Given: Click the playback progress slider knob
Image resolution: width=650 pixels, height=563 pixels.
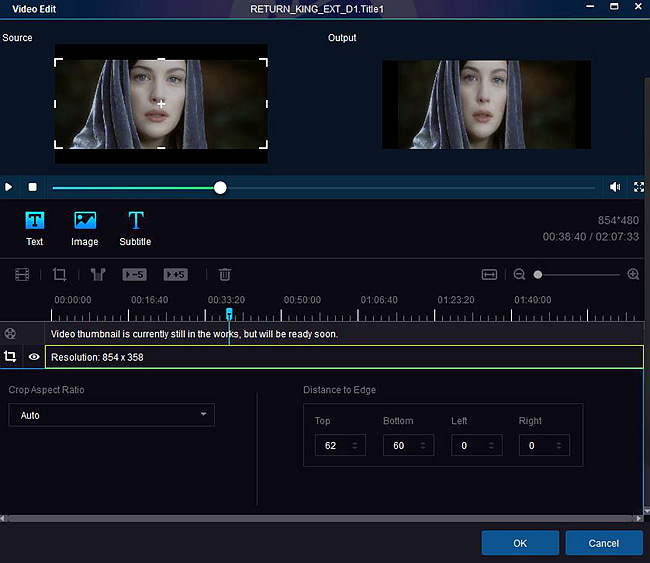Looking at the screenshot, I should [x=220, y=188].
